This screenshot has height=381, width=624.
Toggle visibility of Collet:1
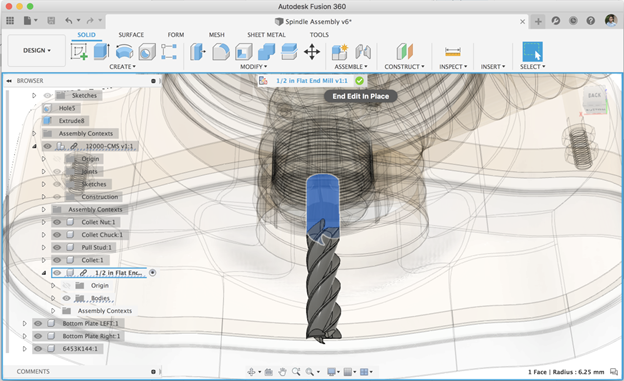point(57,260)
